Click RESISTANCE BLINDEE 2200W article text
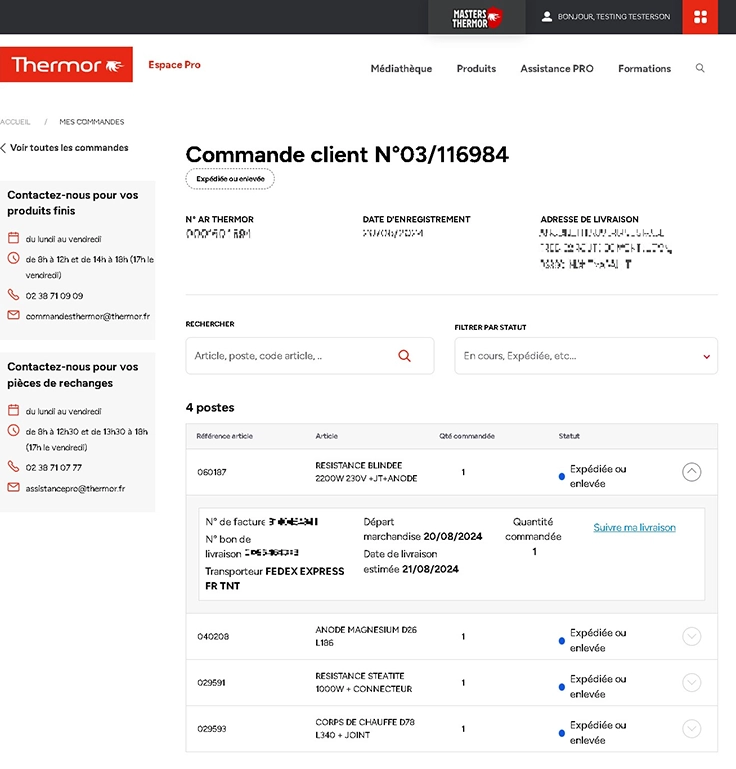The height and width of the screenshot is (769, 736). pyautogui.click(x=366, y=472)
